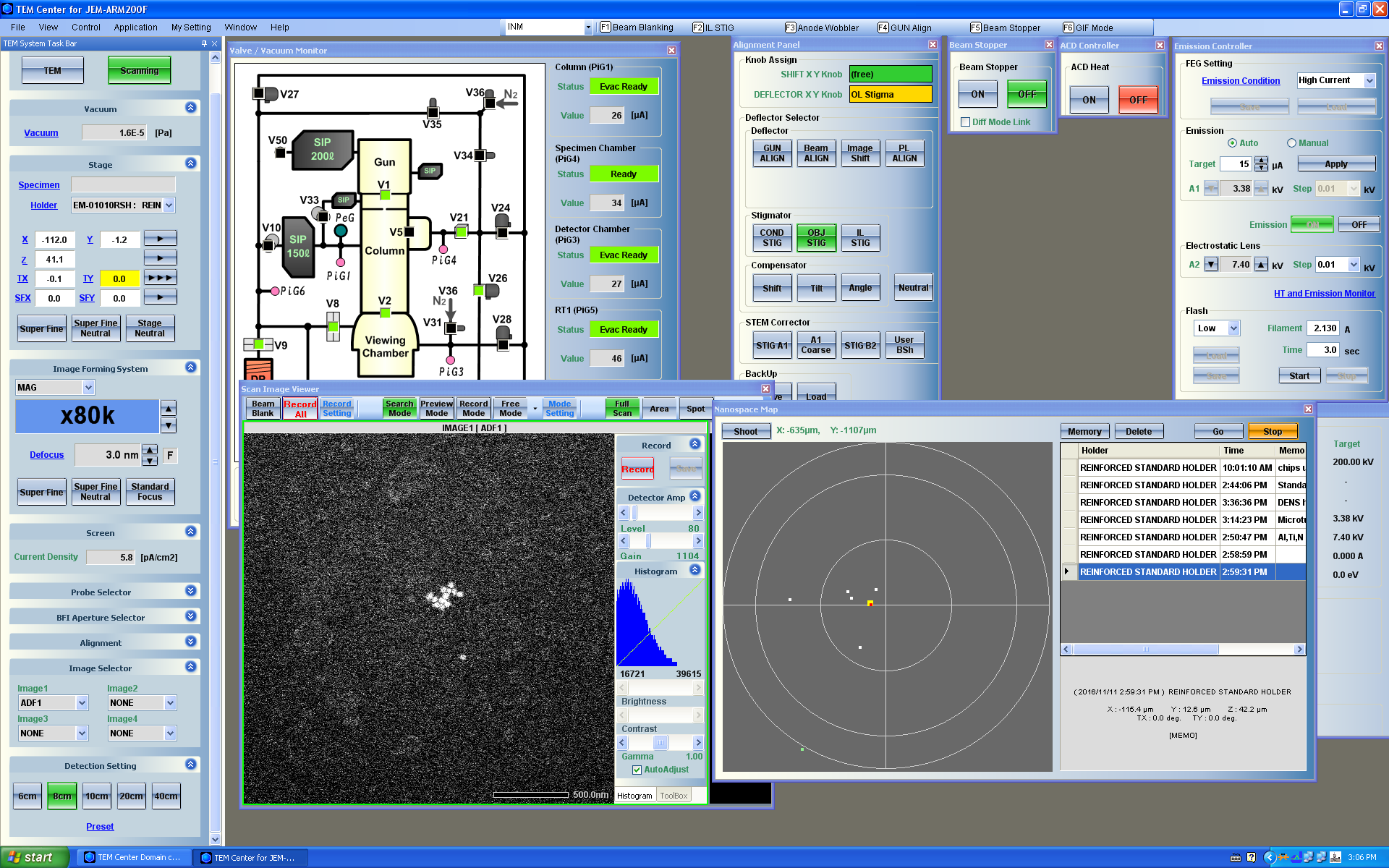This screenshot has height=868, width=1389.
Task: Click the V21 valve icon in diagram
Action: (461, 232)
